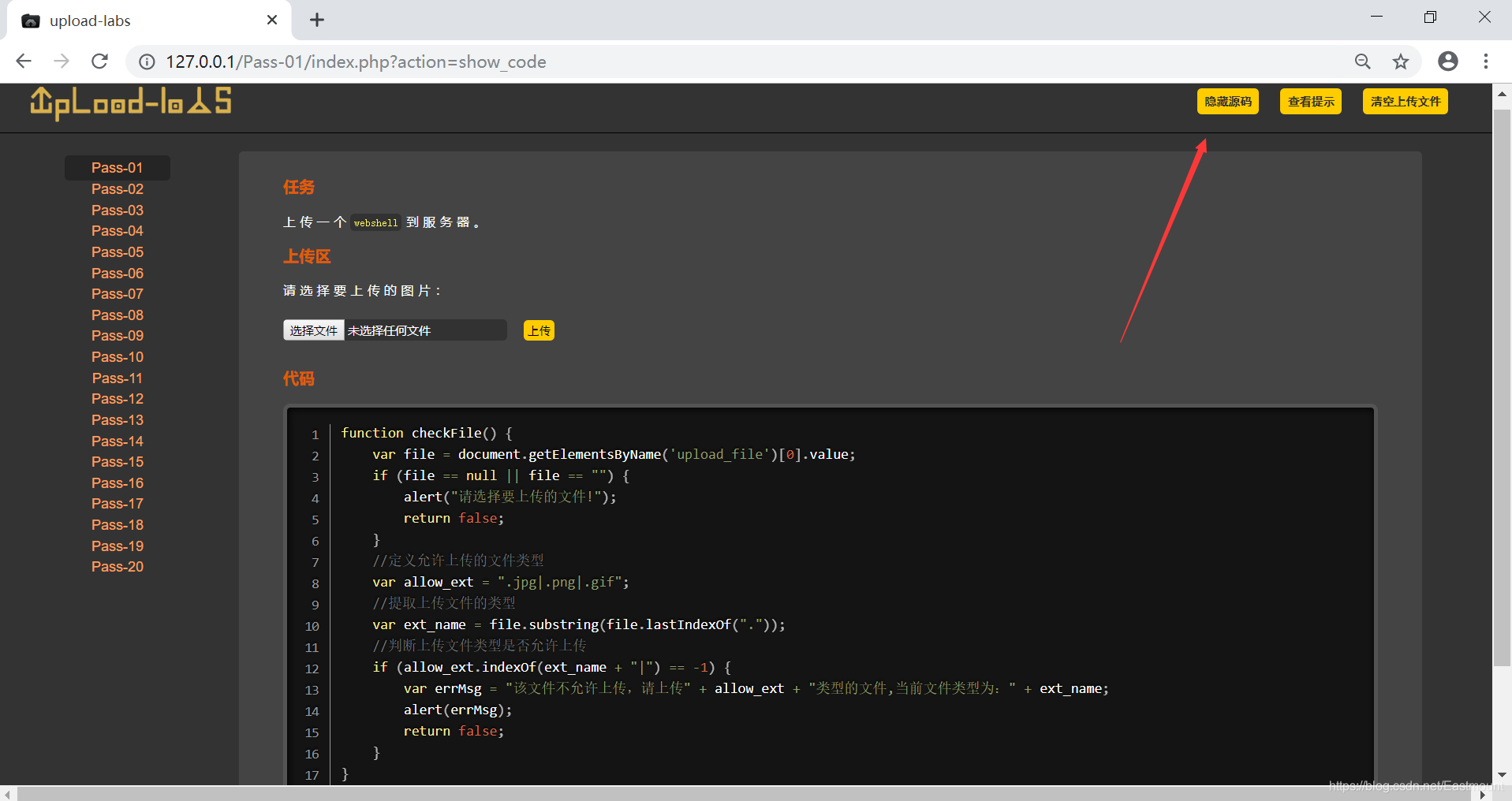
Task: Open Pass-02 in the sidebar
Action: (x=118, y=189)
